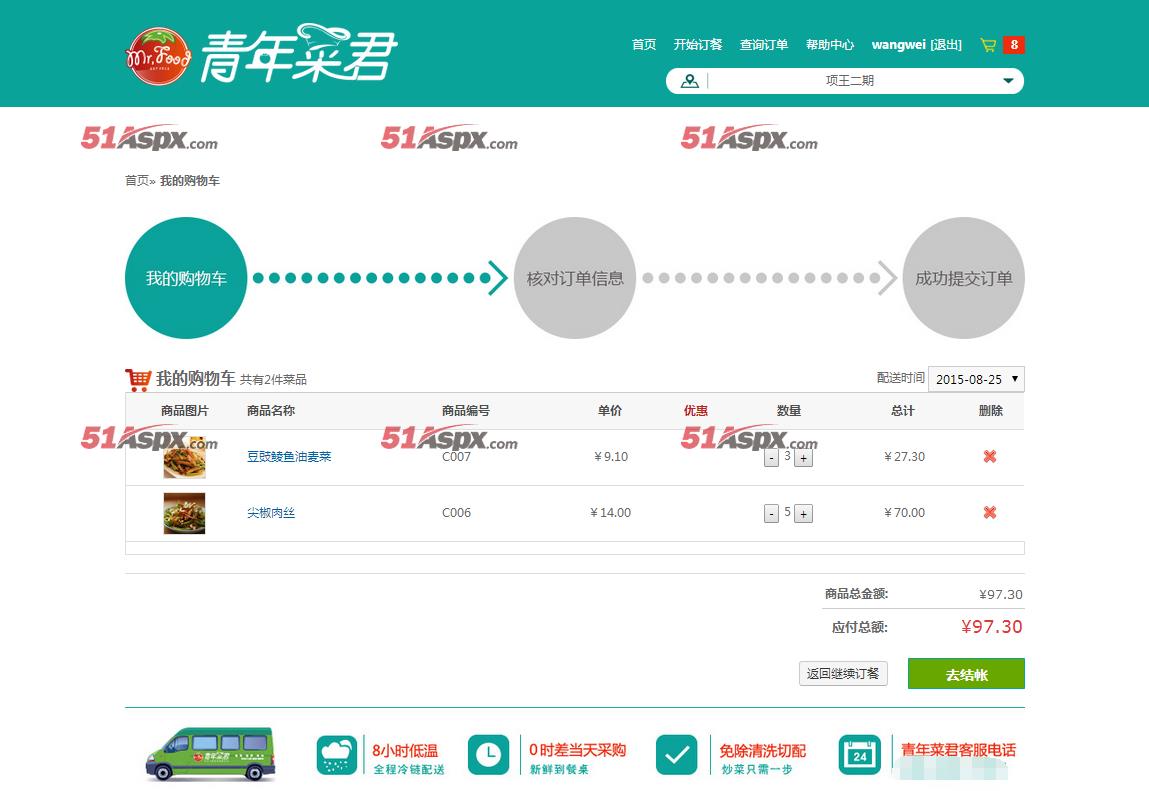Click the green 去结帐 checkout button
This screenshot has width=1149, height=791.
(x=966, y=674)
